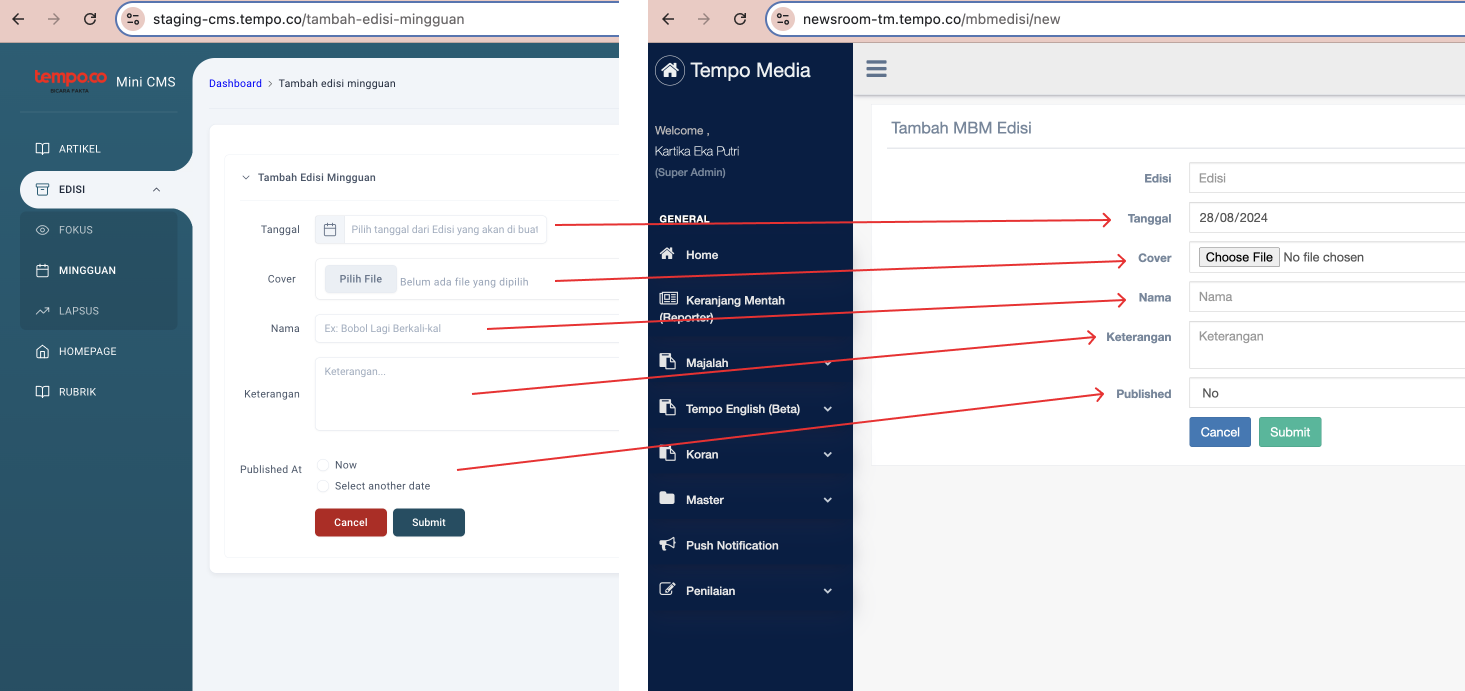The image size is (1465, 691).
Task: Click the Choose File button in Tempo Media
Action: [1239, 257]
